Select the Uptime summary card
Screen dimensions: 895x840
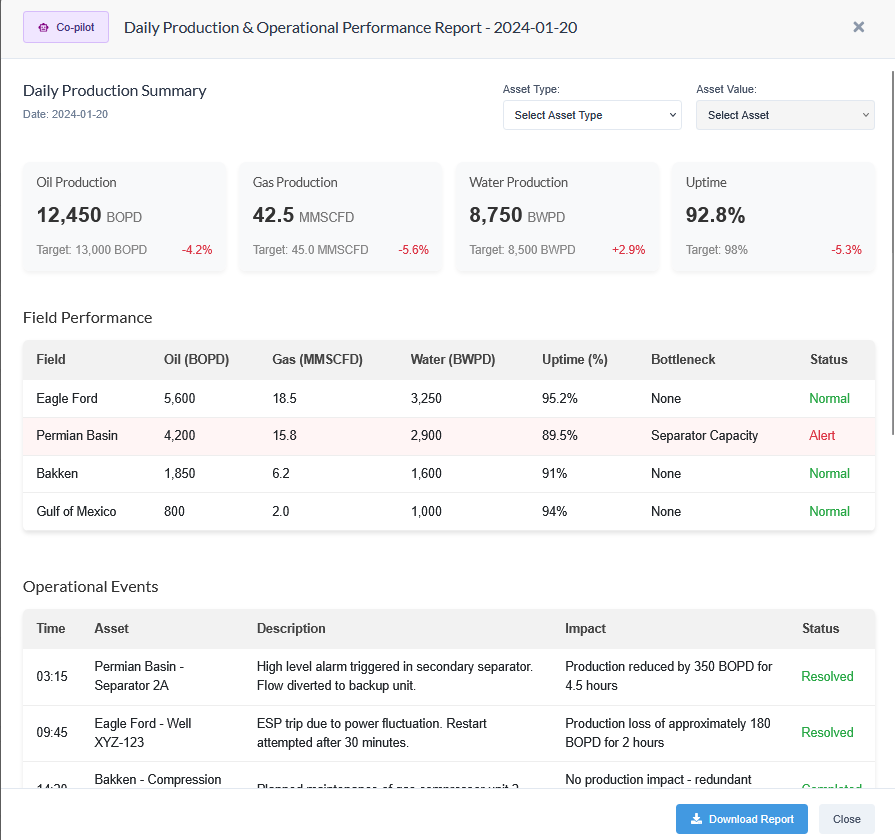click(773, 217)
